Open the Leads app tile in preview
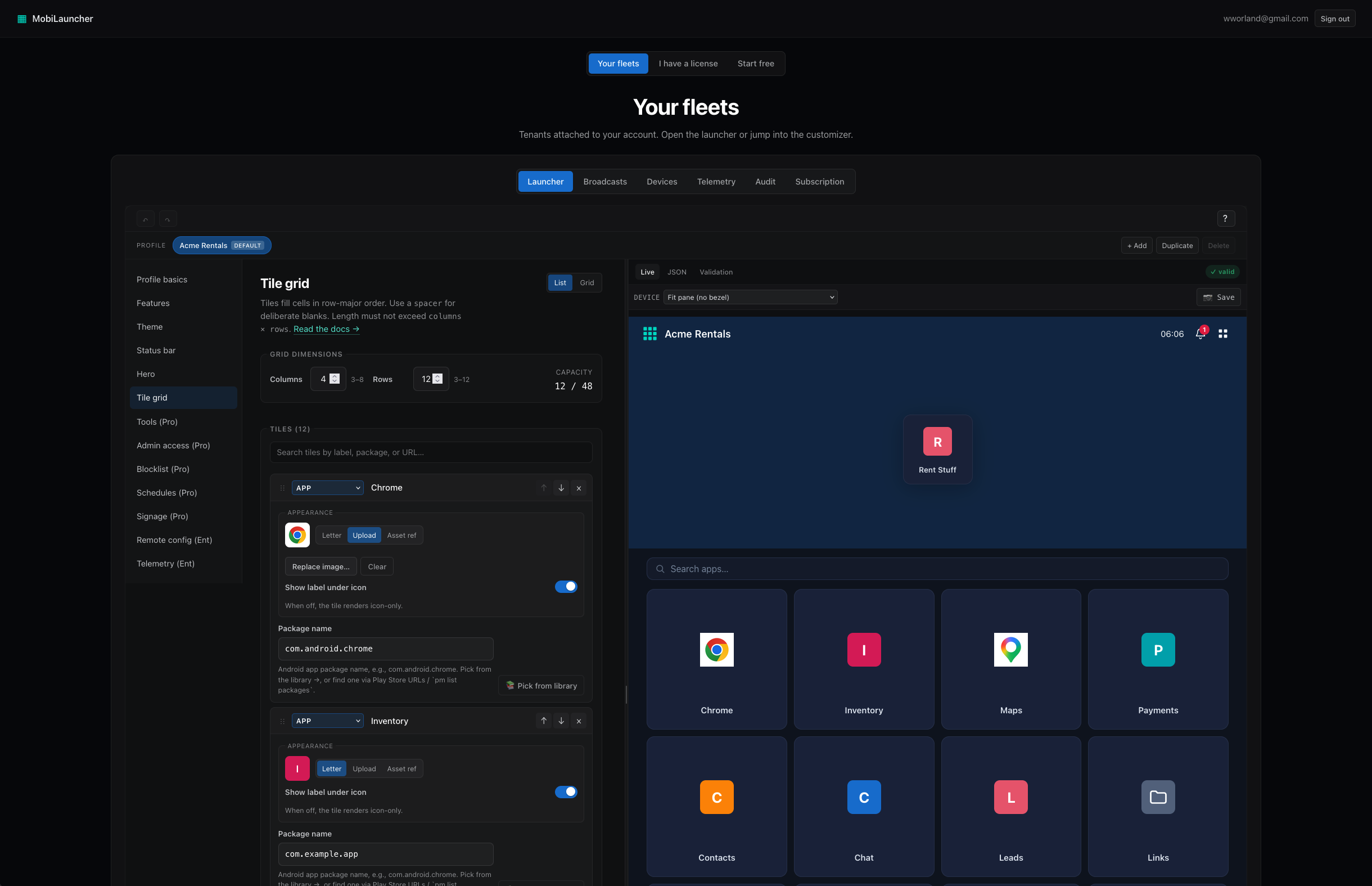 click(1011, 807)
